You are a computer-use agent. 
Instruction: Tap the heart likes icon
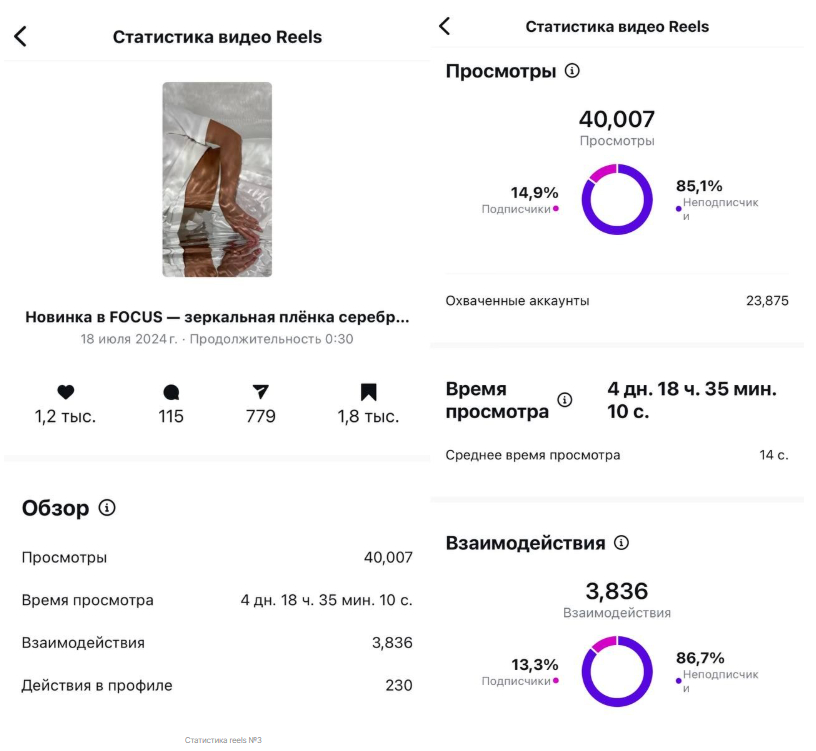click(x=66, y=392)
